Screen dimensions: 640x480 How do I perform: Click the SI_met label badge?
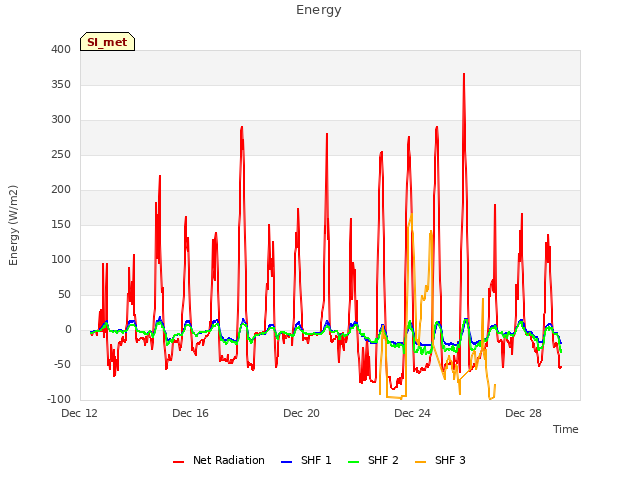(107, 42)
